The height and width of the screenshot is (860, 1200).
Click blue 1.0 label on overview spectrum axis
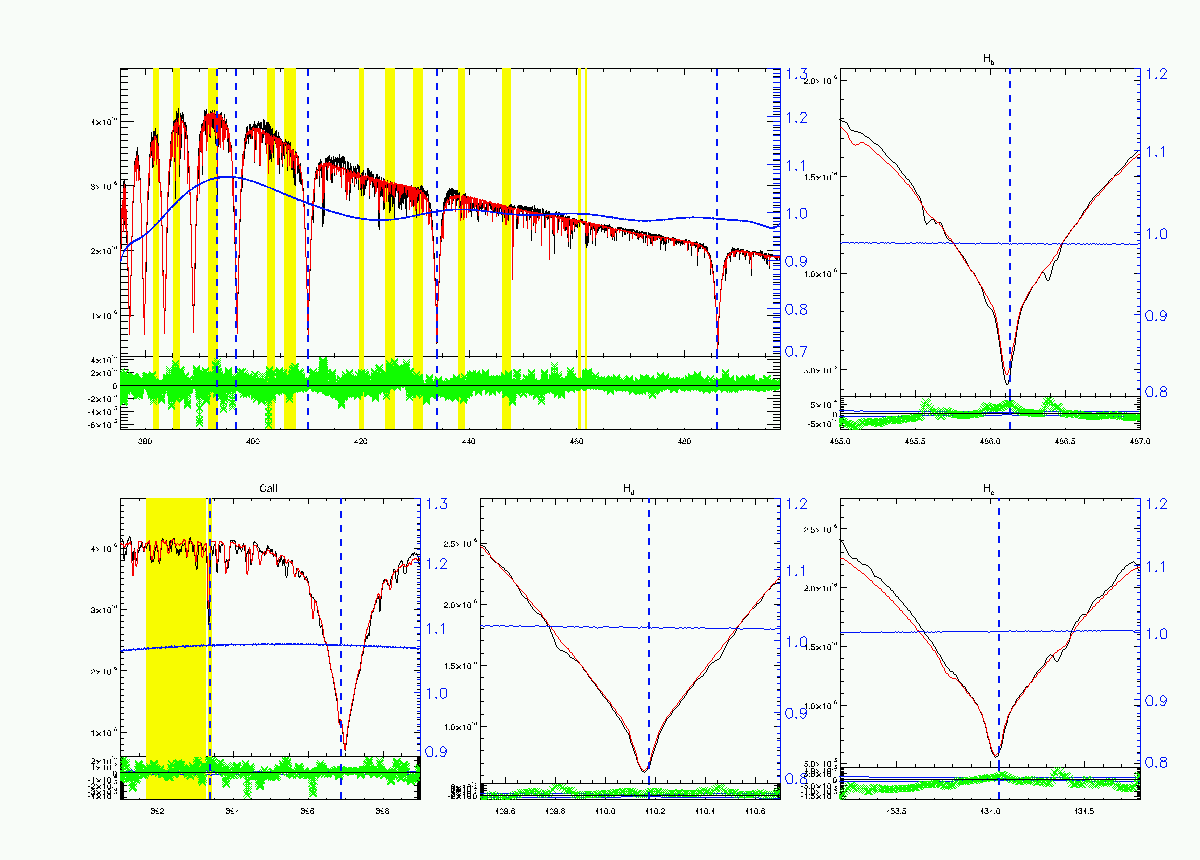point(797,213)
